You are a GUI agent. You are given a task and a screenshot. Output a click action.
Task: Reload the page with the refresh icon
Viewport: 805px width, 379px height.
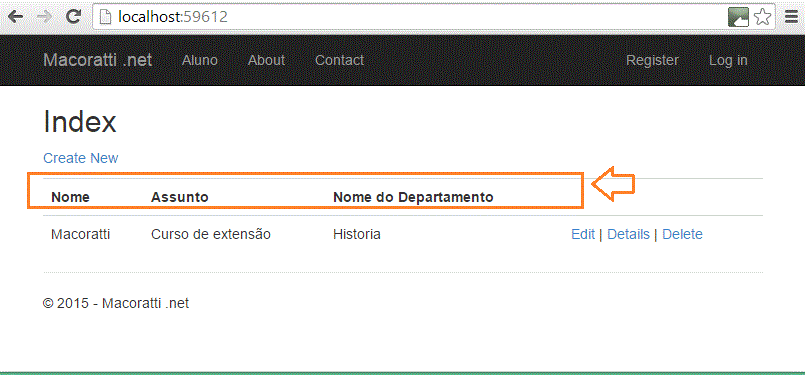click(x=74, y=17)
